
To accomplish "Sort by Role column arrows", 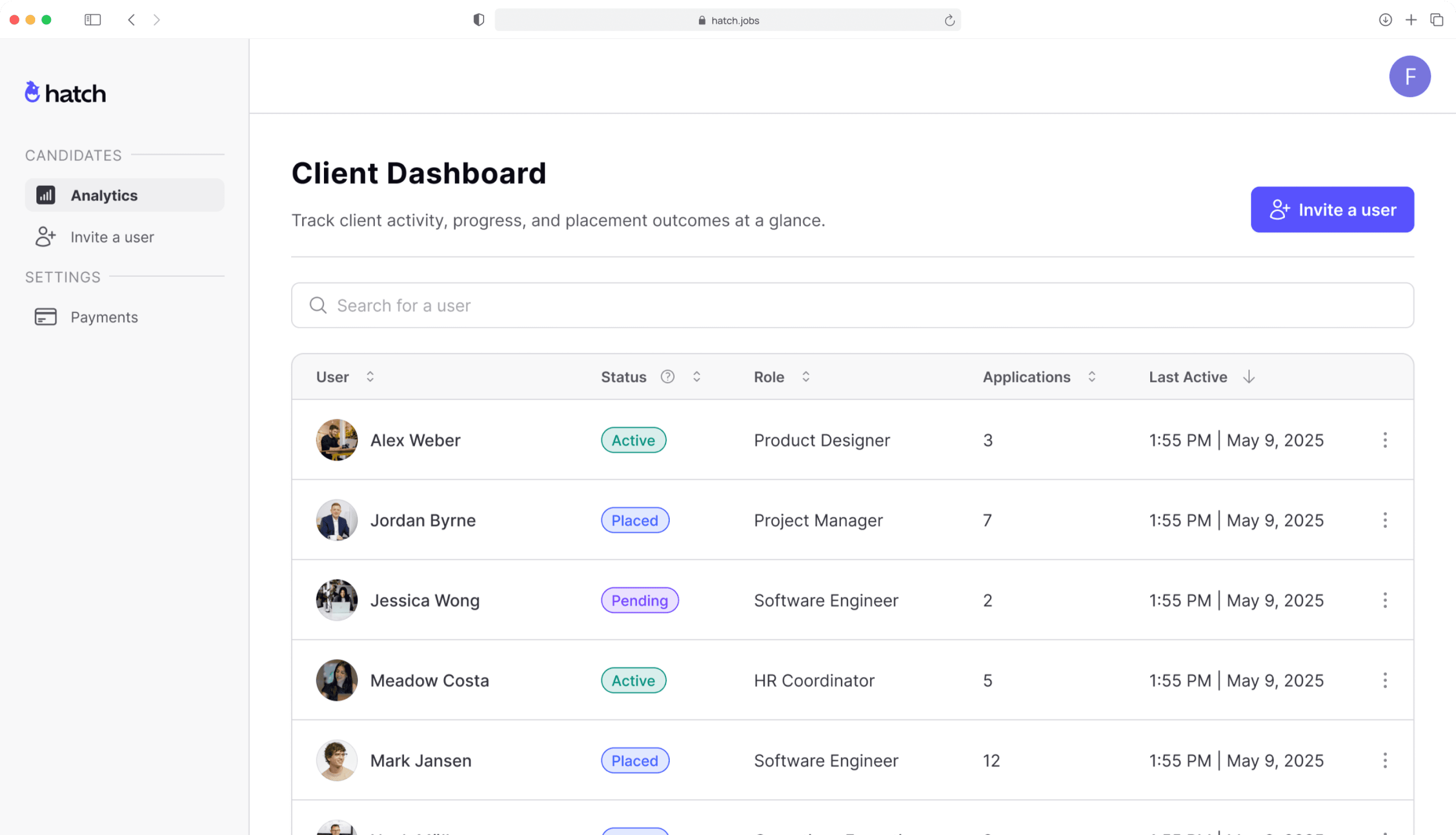I will pyautogui.click(x=805, y=377).
